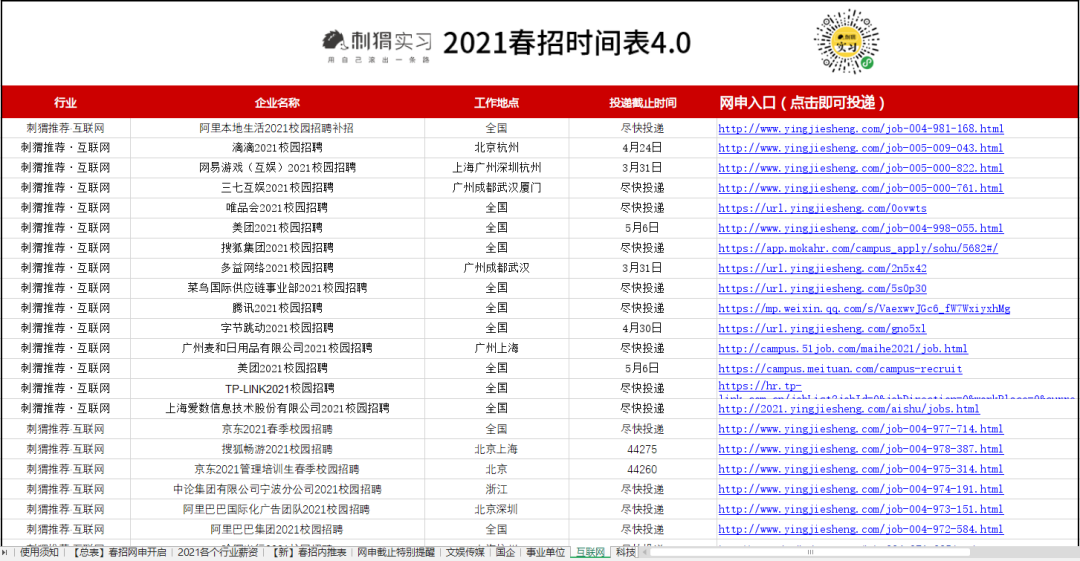This screenshot has height=561, width=1080.
Task: Select cell 菜鸟国际供应链事业部2021校园招聘
Action: click(x=277, y=288)
